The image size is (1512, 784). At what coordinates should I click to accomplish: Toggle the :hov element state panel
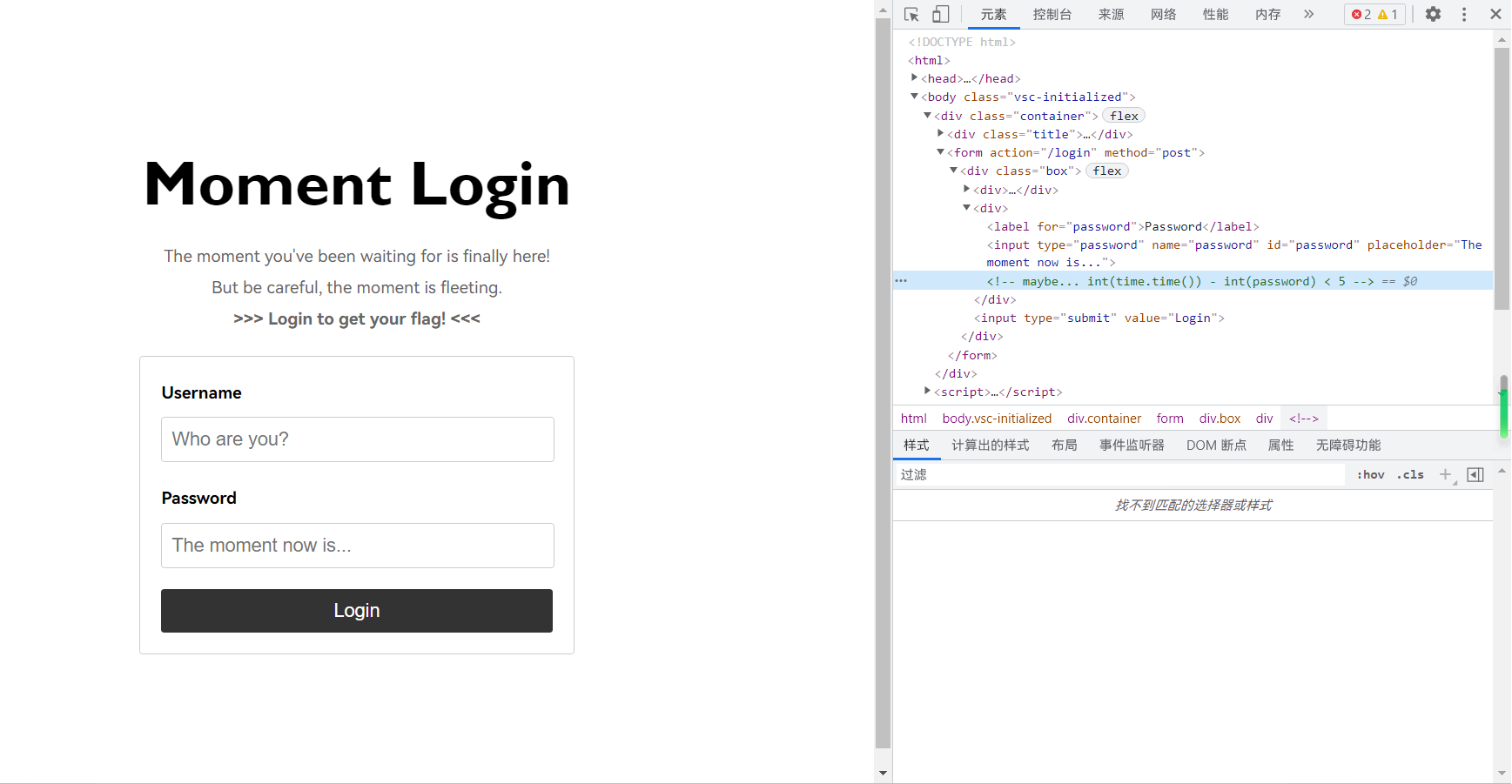pos(1370,474)
